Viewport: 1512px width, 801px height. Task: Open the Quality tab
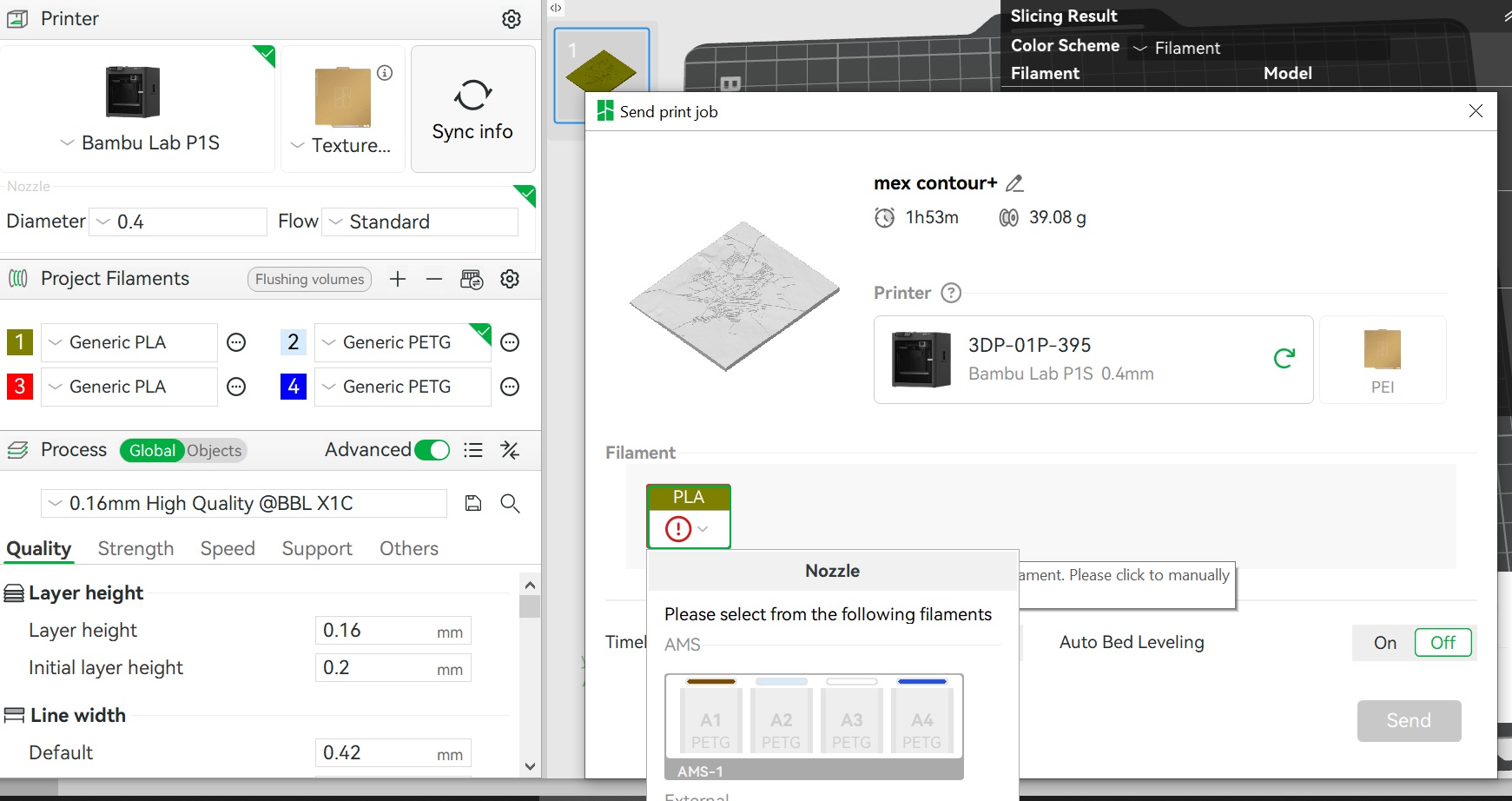tap(39, 549)
